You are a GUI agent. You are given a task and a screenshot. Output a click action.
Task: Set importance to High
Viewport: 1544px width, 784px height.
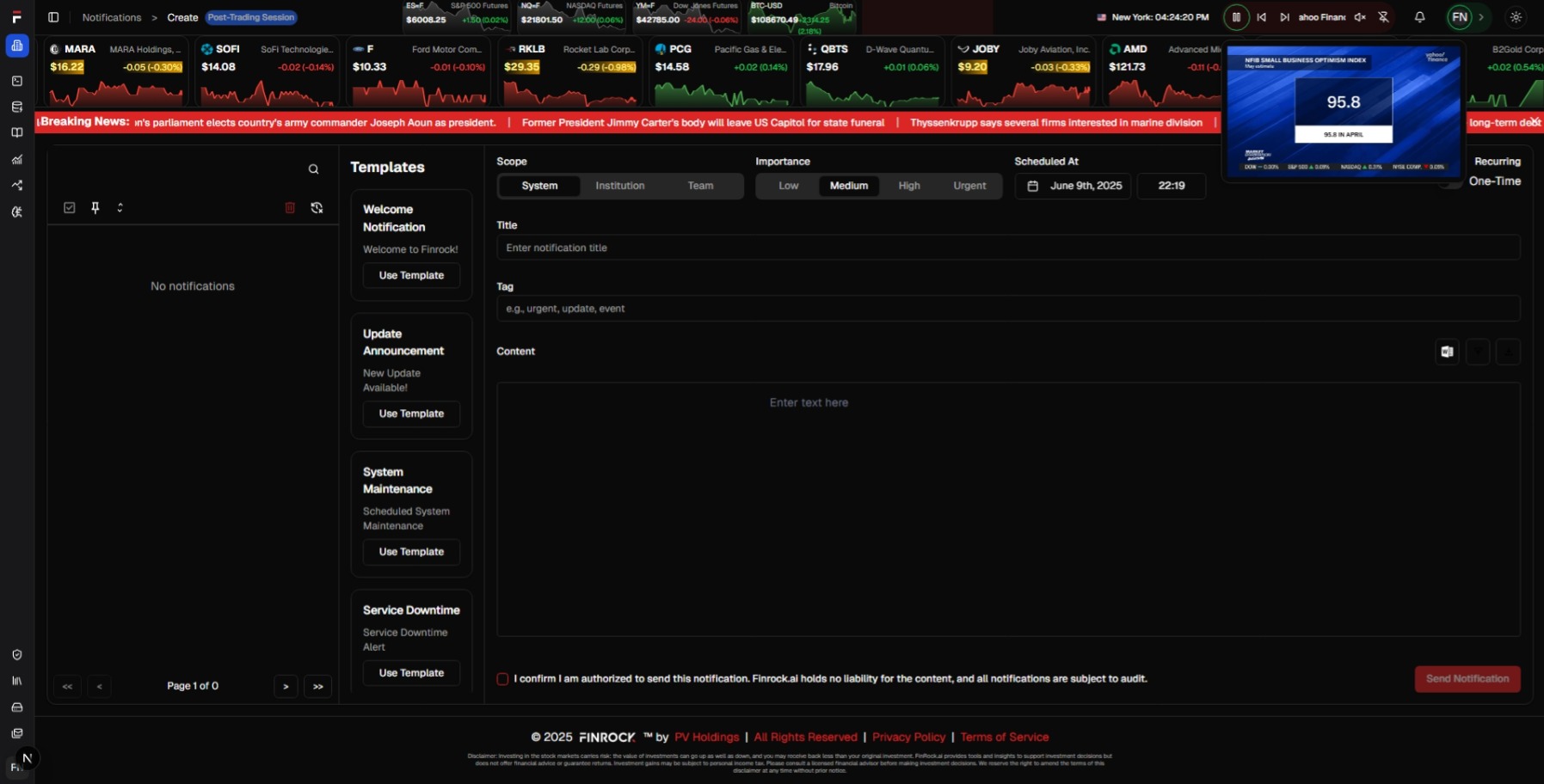909,186
